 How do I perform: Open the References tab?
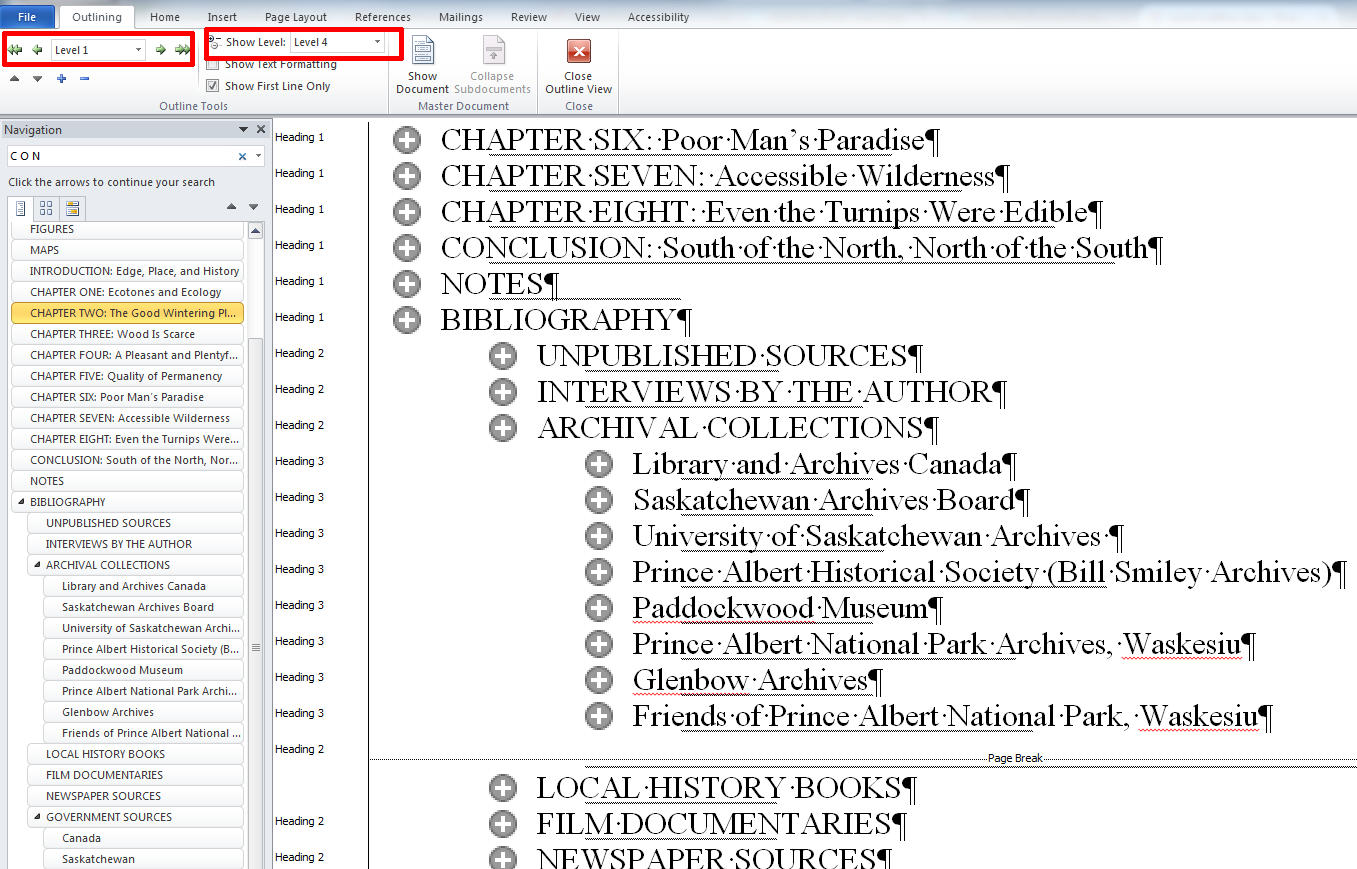(x=382, y=17)
